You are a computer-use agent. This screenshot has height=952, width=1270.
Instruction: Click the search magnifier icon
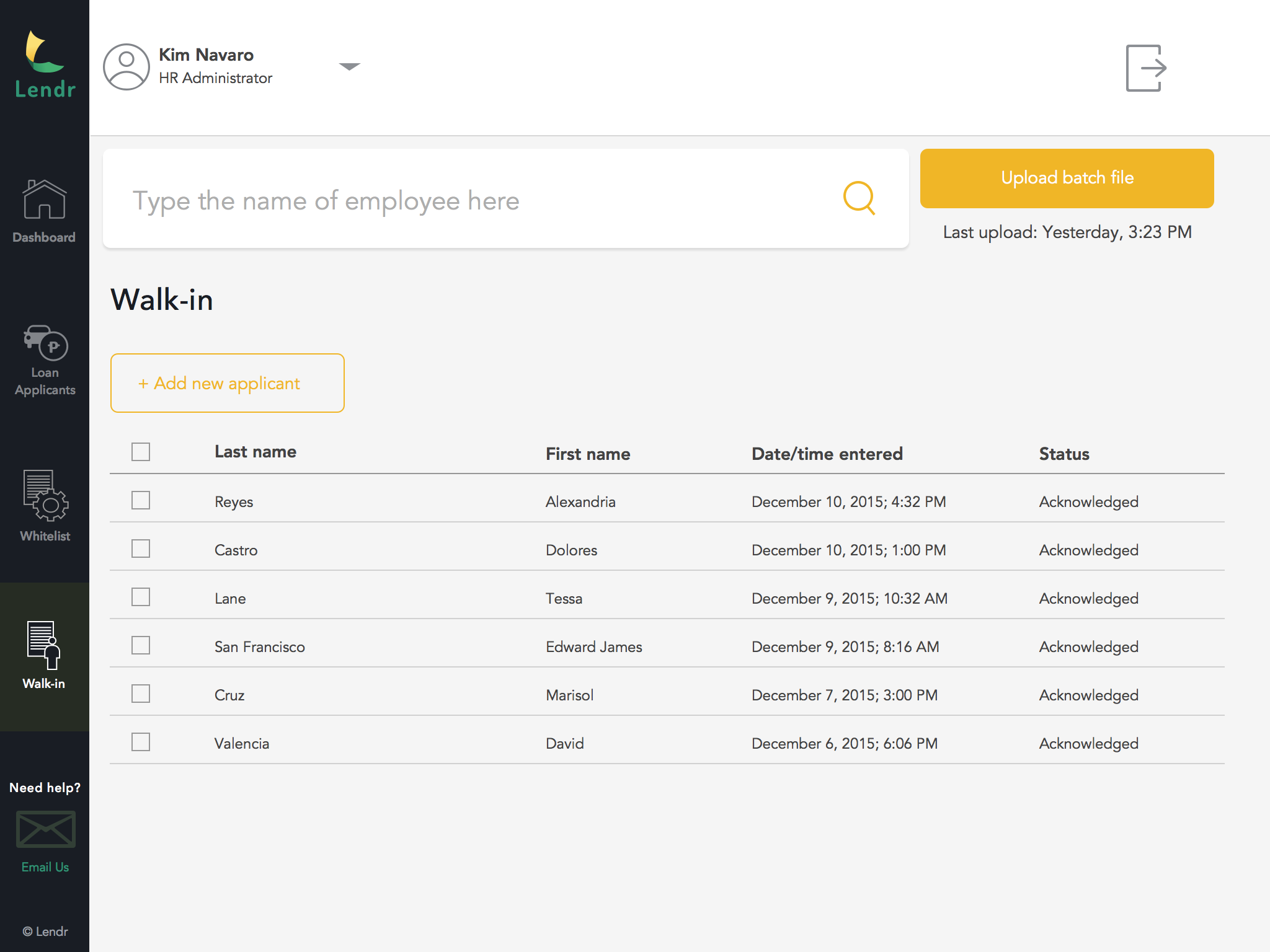point(859,198)
